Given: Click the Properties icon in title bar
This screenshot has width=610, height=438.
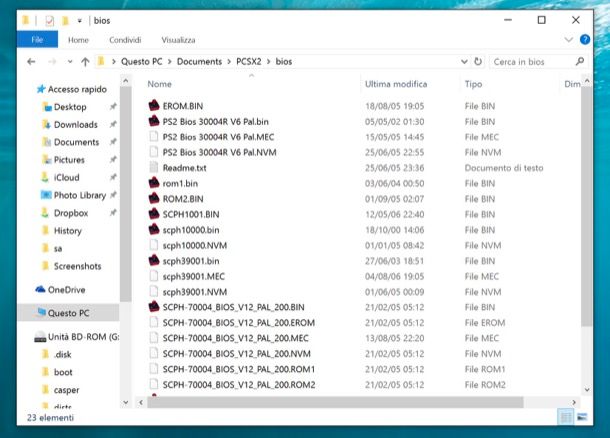Looking at the screenshot, I should click(x=49, y=21).
